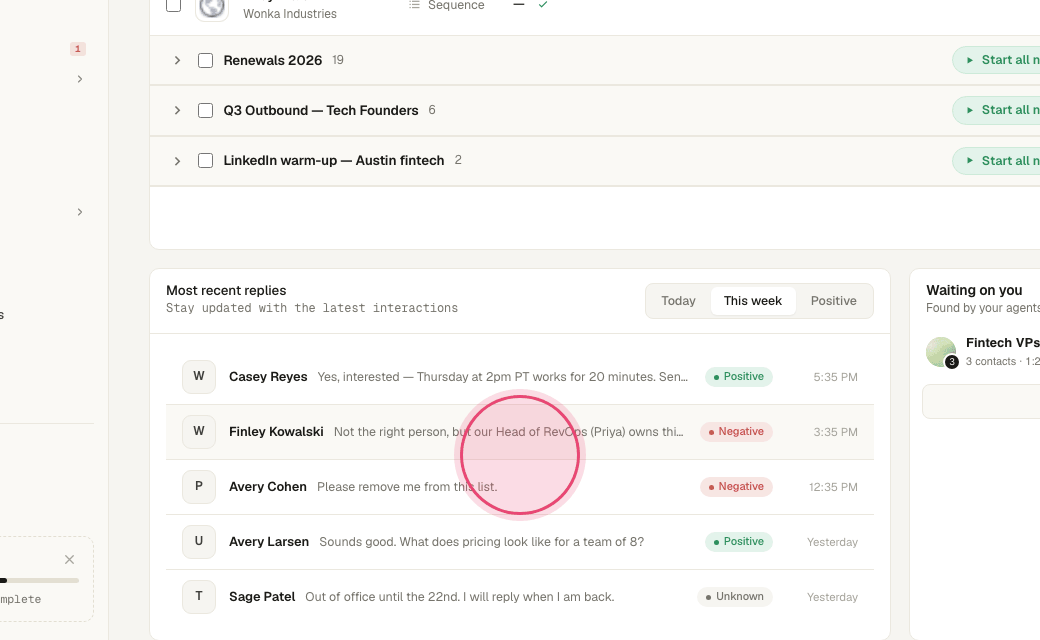Click the Sequence list icon

click(x=415, y=5)
